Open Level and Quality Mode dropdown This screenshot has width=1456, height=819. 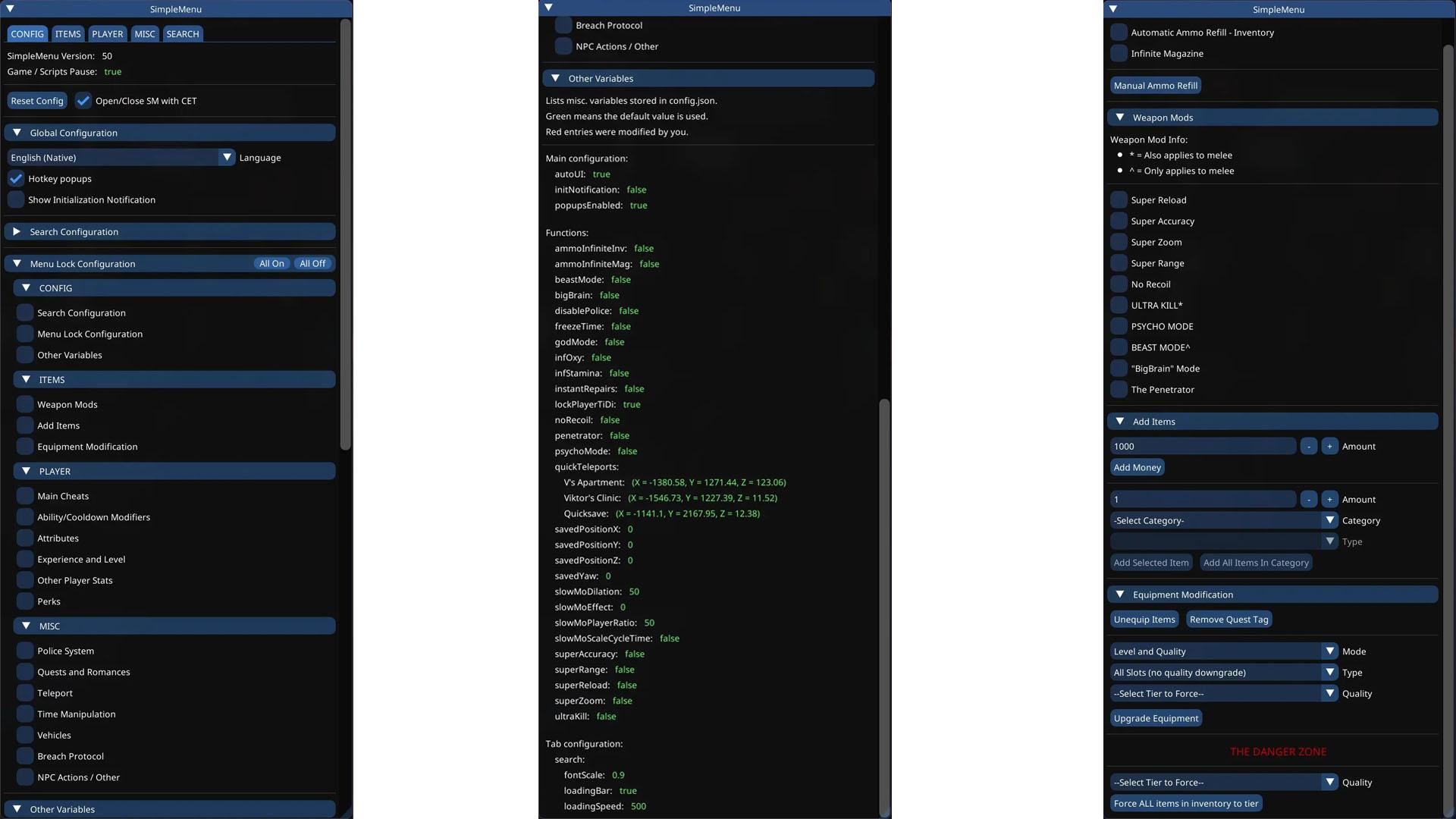coord(1224,652)
